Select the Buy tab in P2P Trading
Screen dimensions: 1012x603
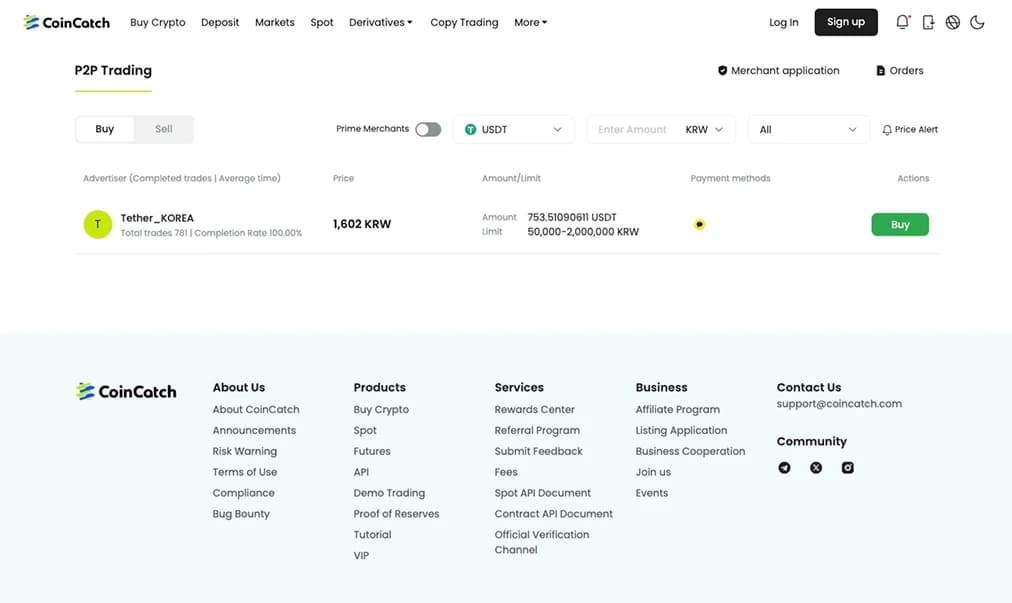pos(105,129)
